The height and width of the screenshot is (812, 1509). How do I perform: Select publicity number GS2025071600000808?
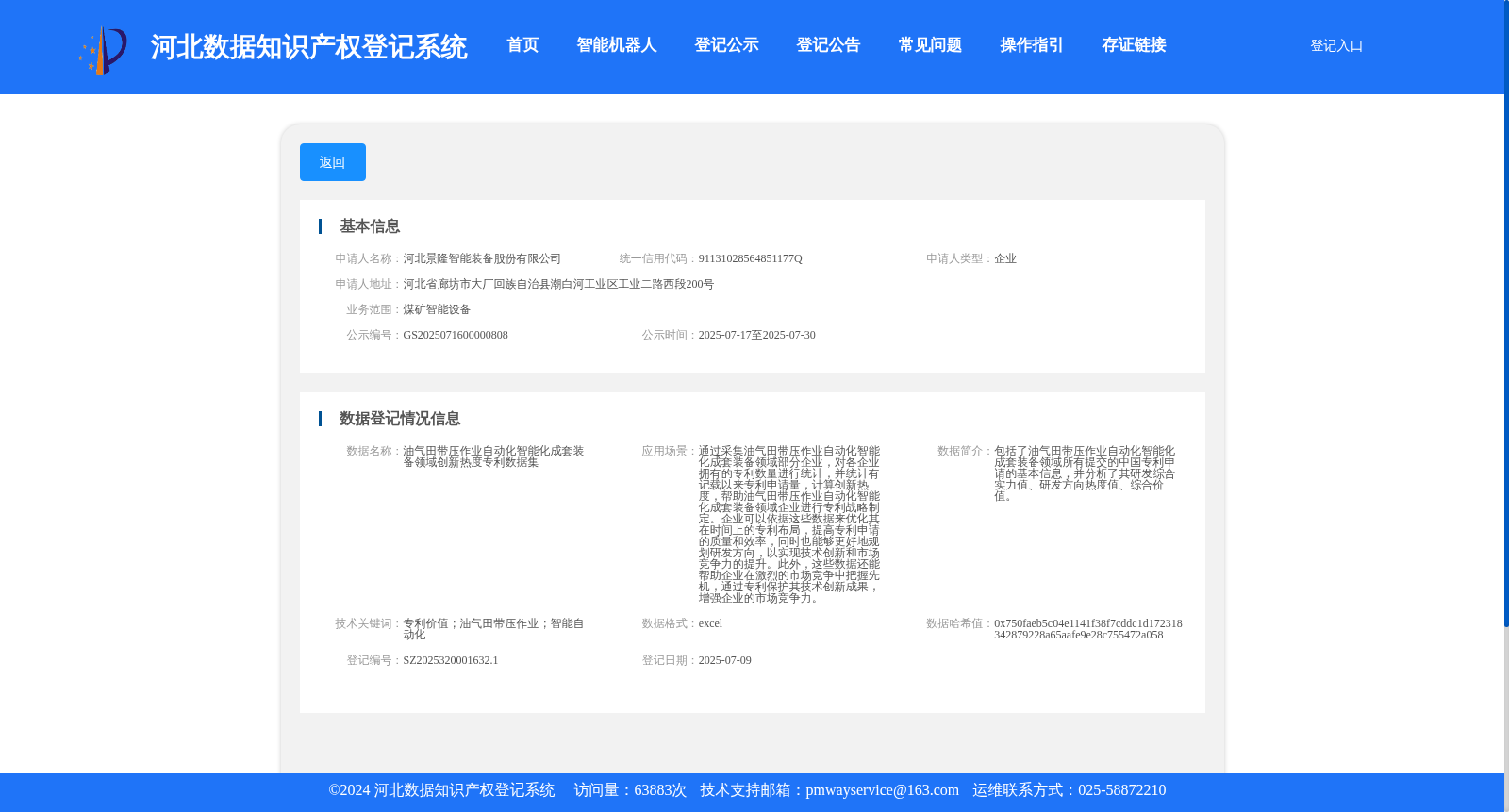[x=456, y=335]
